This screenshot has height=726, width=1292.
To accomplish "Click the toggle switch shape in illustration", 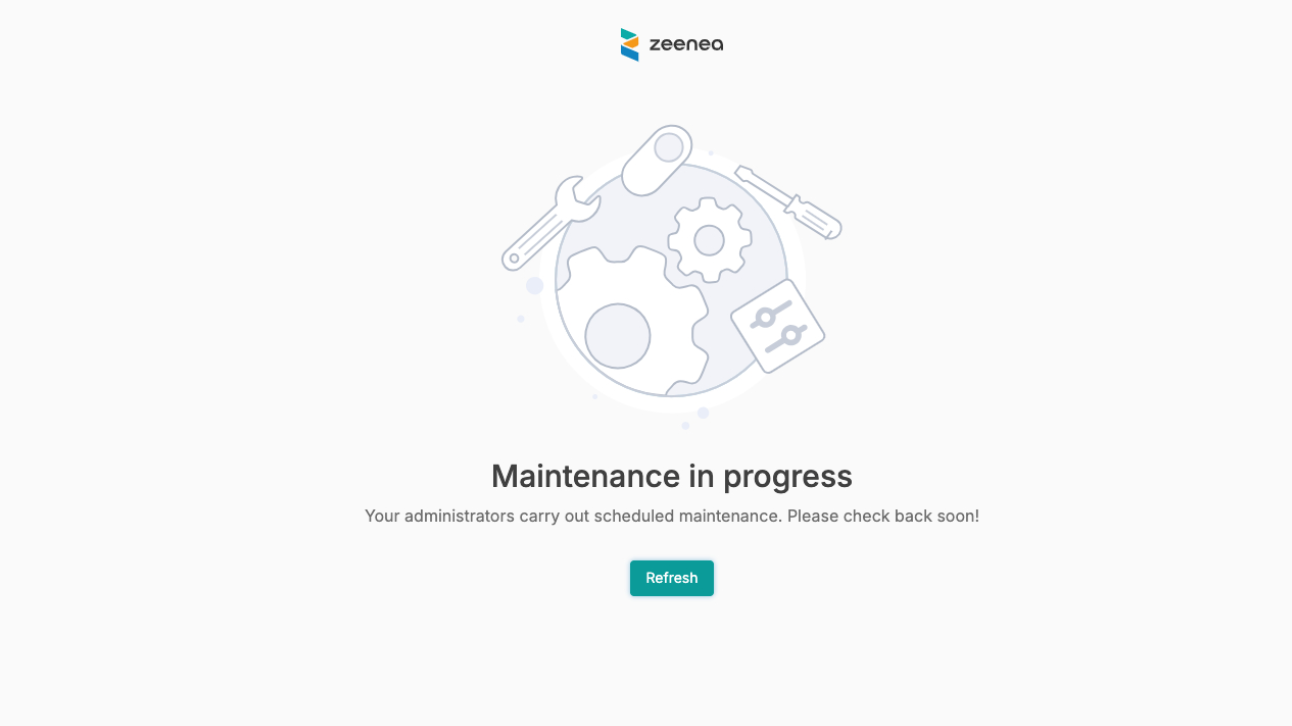I will (656, 160).
